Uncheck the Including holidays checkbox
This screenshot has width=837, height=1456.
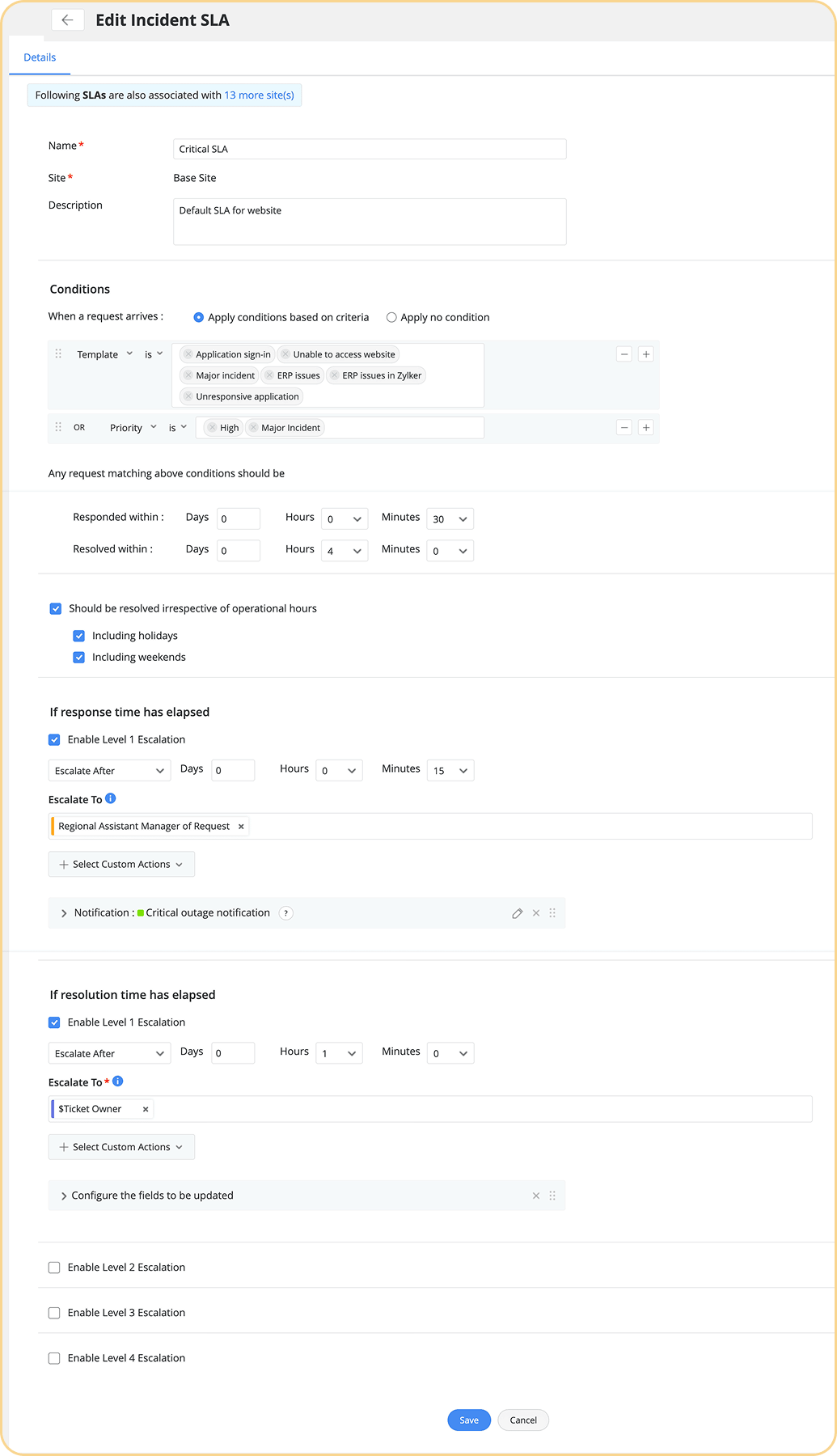click(x=79, y=636)
